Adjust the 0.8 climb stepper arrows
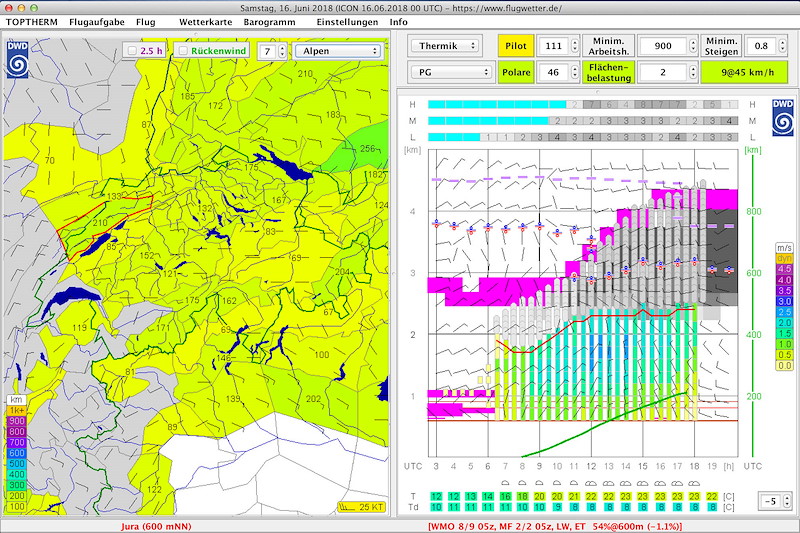Screen dimensions: 800x533 pyautogui.click(x=783, y=46)
